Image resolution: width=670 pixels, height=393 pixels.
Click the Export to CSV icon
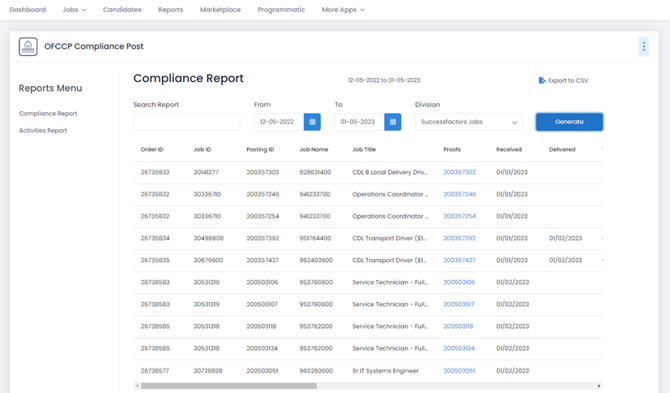point(542,80)
